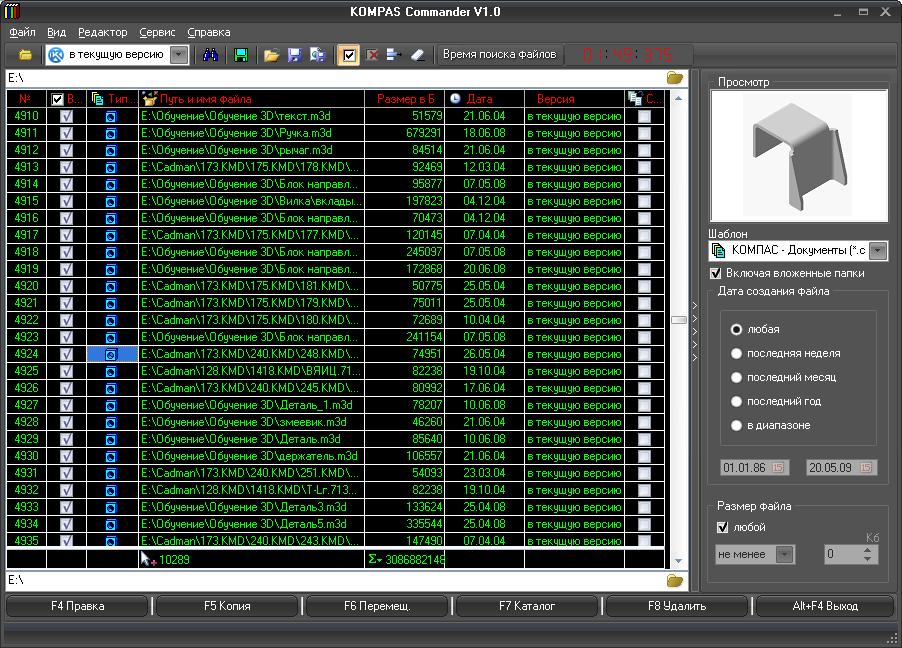This screenshot has height=648, width=902.
Task: Click the 3D part preview thumbnail
Action: point(799,155)
